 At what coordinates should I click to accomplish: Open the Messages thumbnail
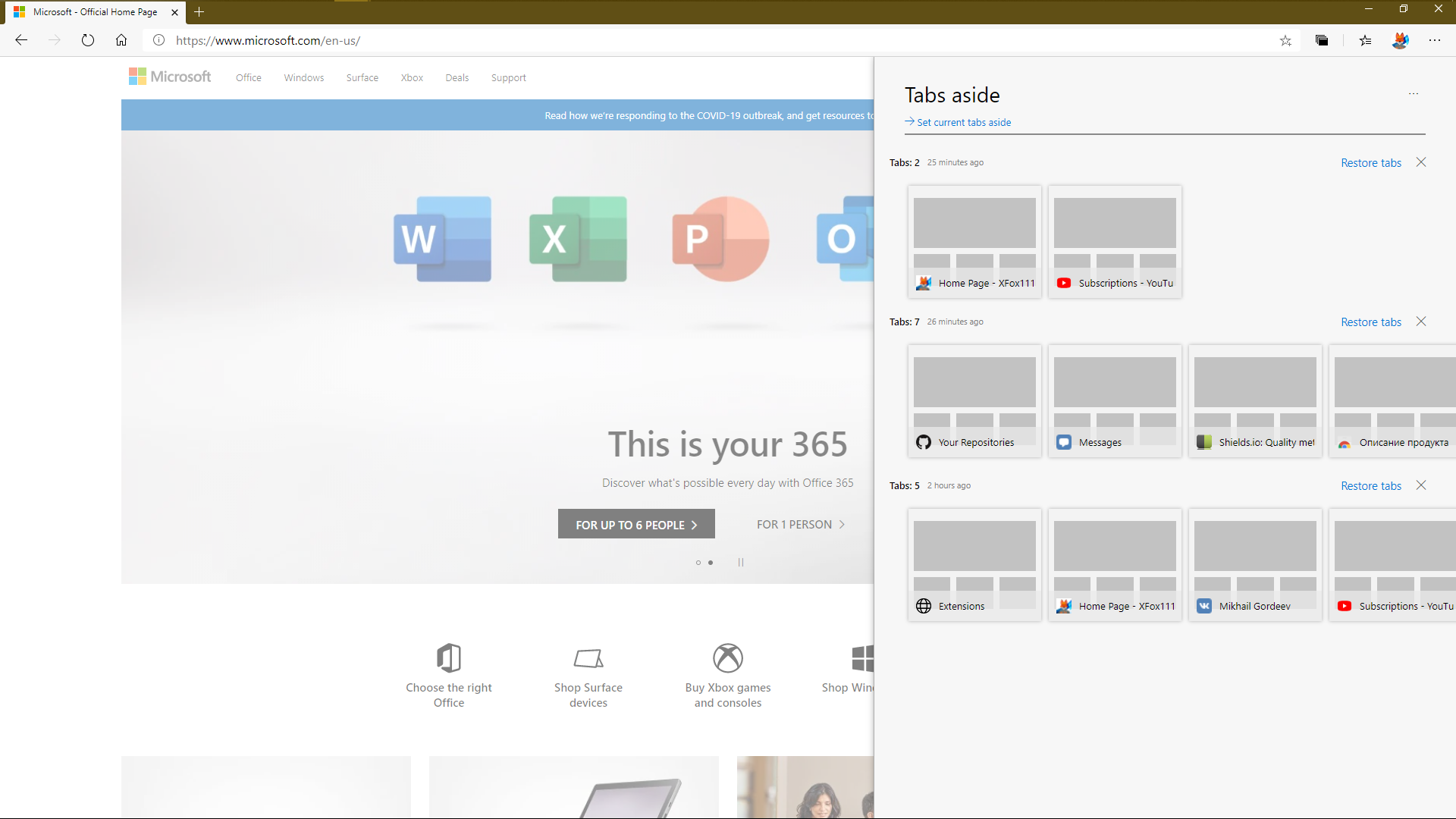pyautogui.click(x=1115, y=401)
